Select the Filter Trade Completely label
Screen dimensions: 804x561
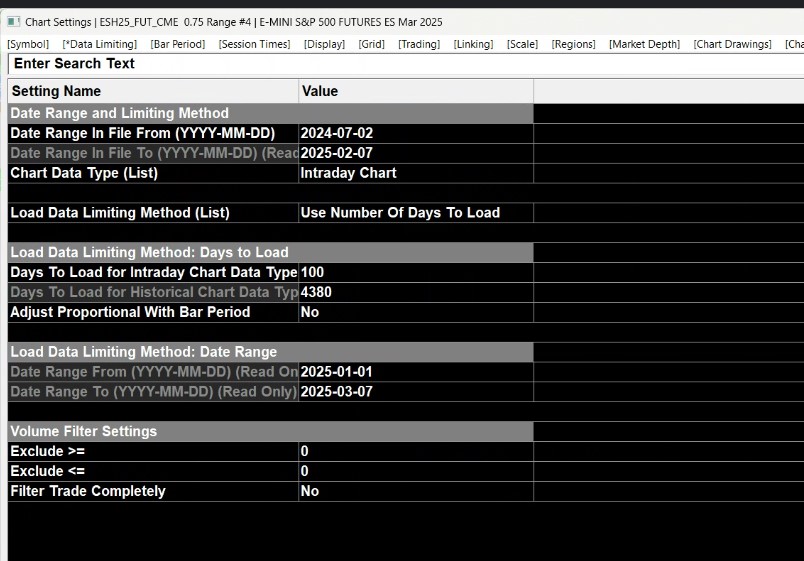153,492
